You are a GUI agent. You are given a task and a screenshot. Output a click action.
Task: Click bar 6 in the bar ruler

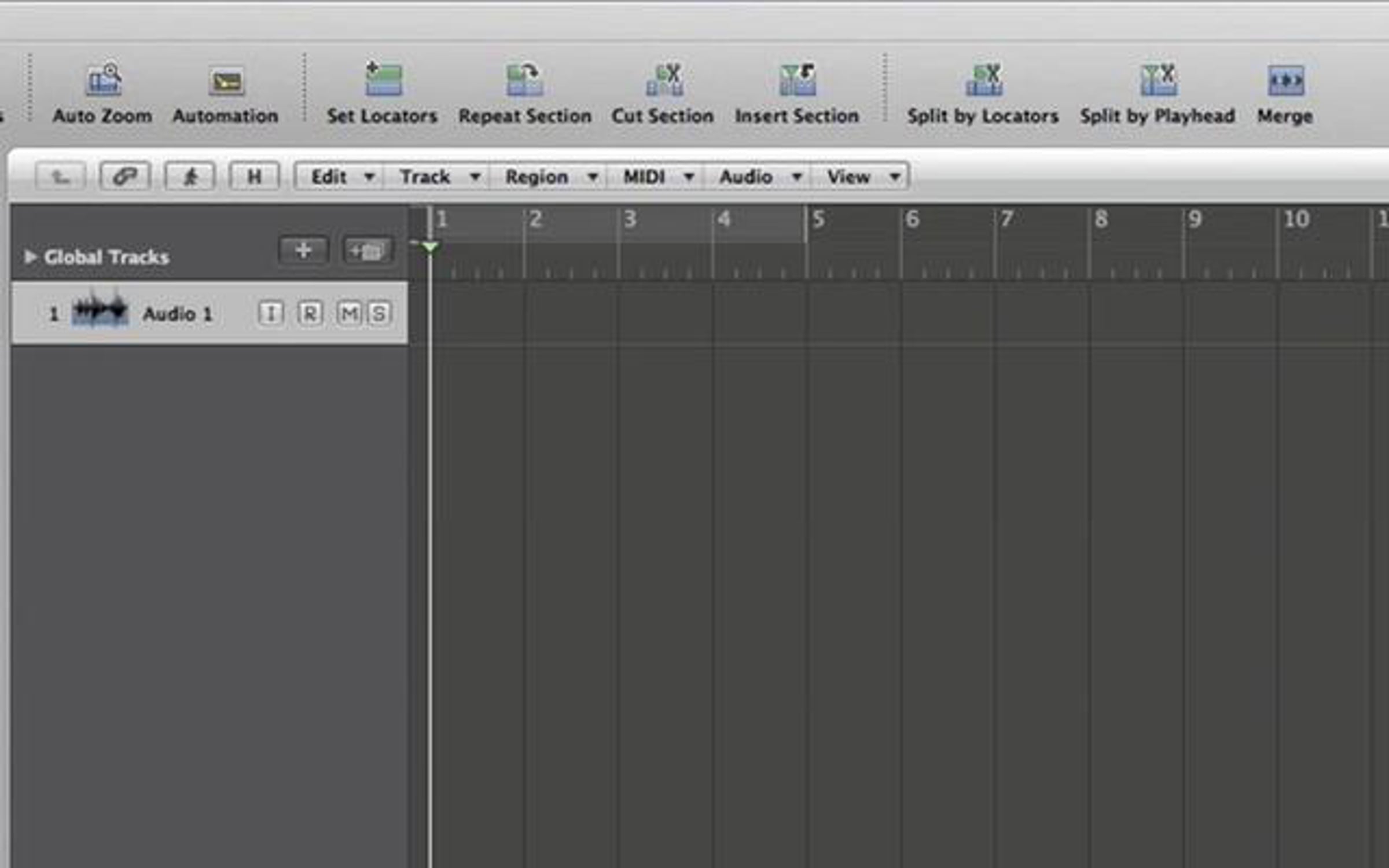tap(912, 219)
